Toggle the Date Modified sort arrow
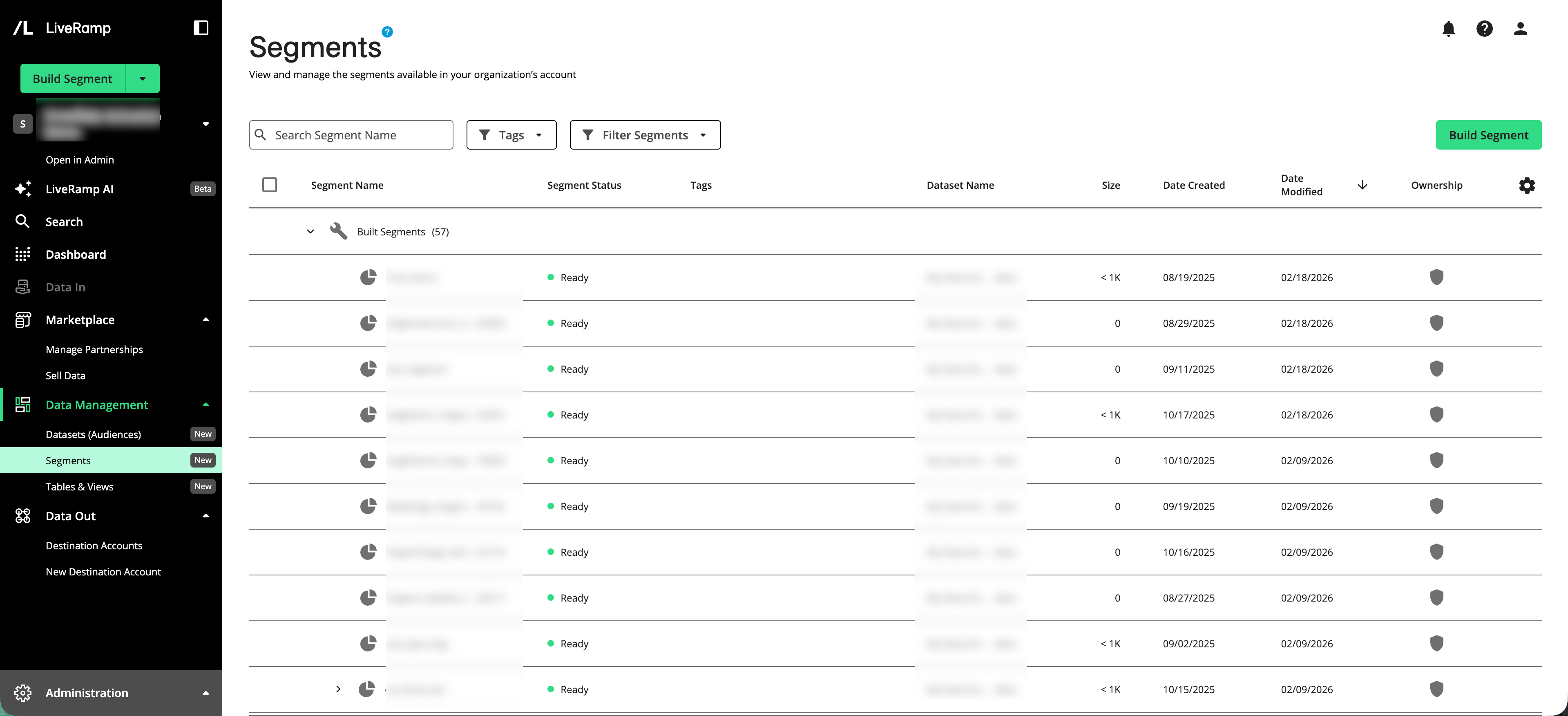 (x=1362, y=184)
